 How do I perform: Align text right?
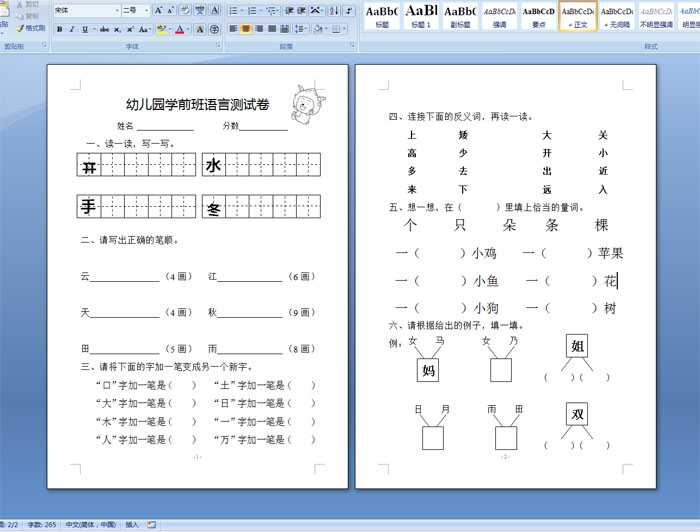[258, 29]
